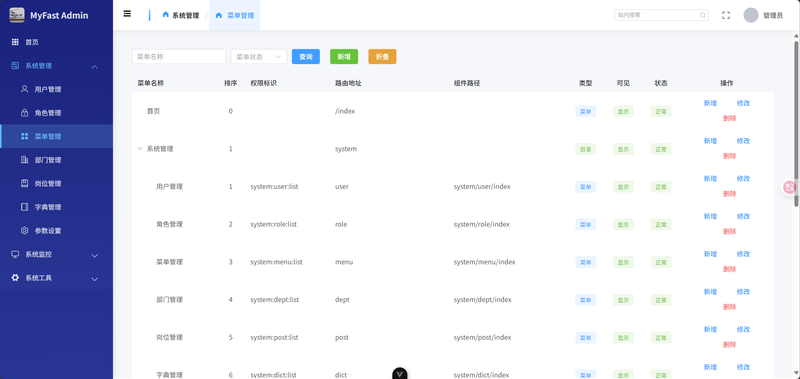Open the 菜单状态 dropdown

click(259, 57)
